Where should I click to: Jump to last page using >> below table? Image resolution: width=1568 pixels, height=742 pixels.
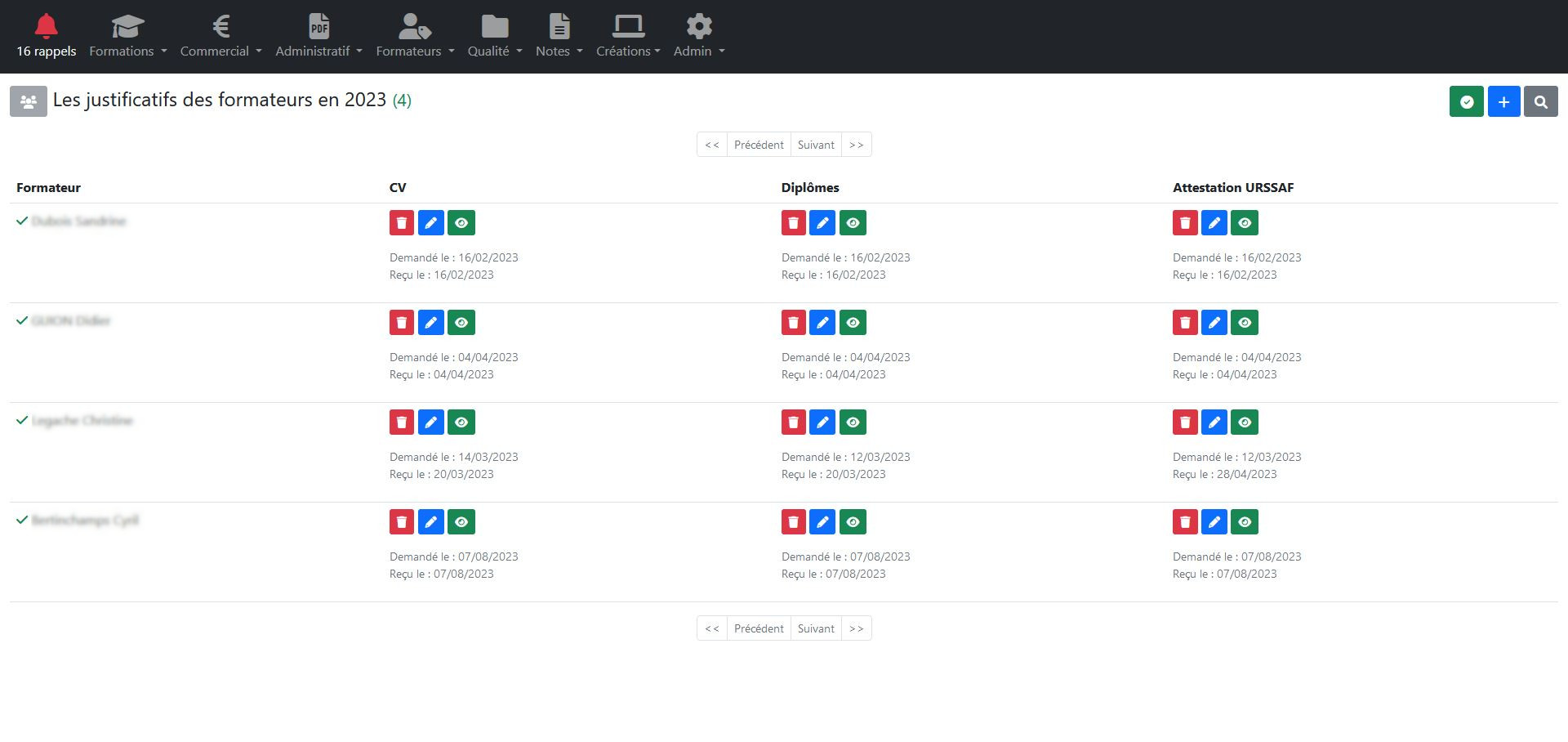click(856, 628)
